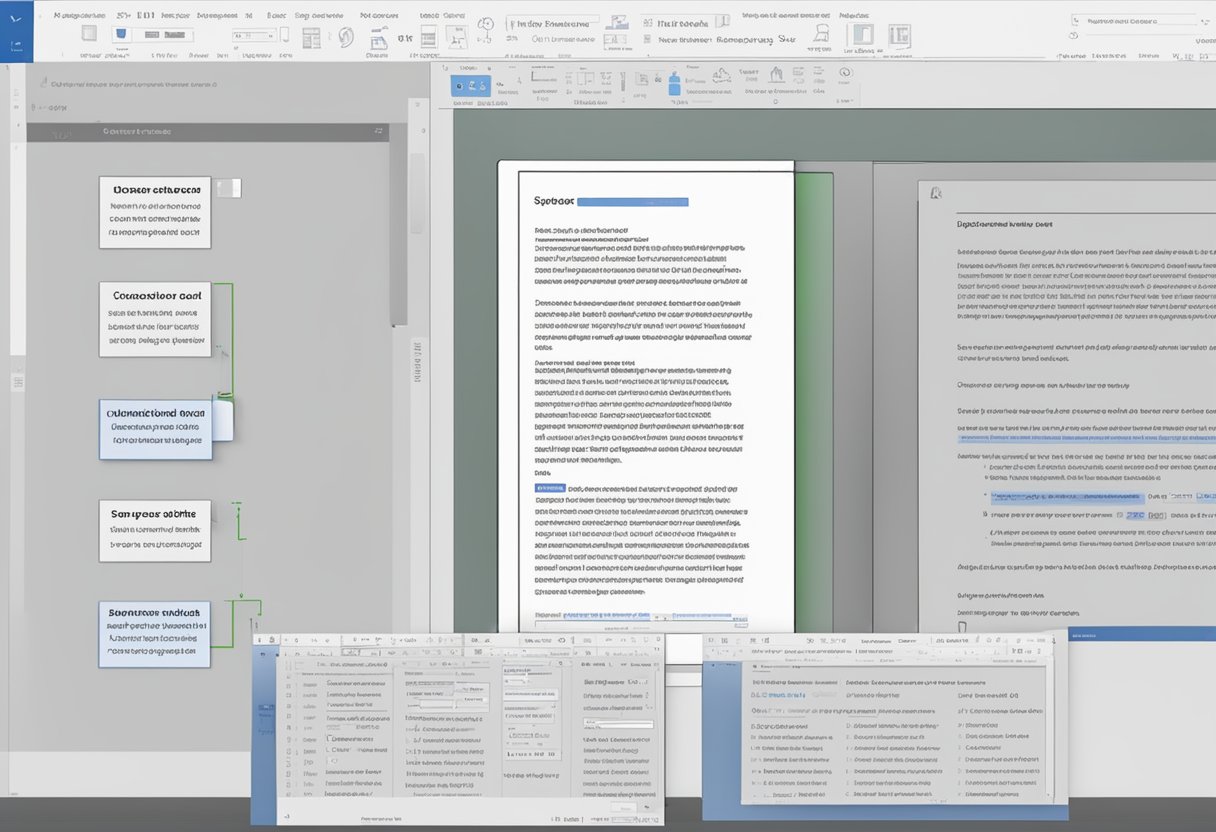Viewport: 1216px width, 832px height.
Task: Click the framed page icon at the ribbon's right
Action: (899, 36)
